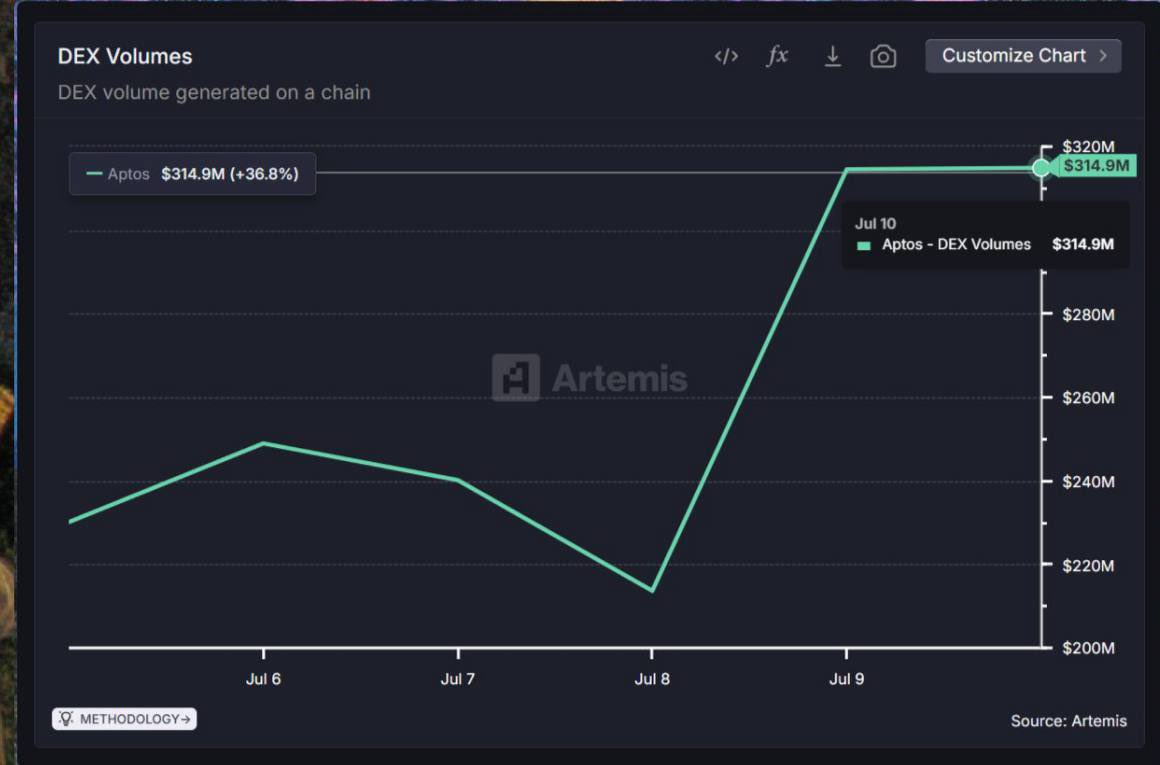Open the Methodology link
The height and width of the screenshot is (765, 1160).
[124, 718]
